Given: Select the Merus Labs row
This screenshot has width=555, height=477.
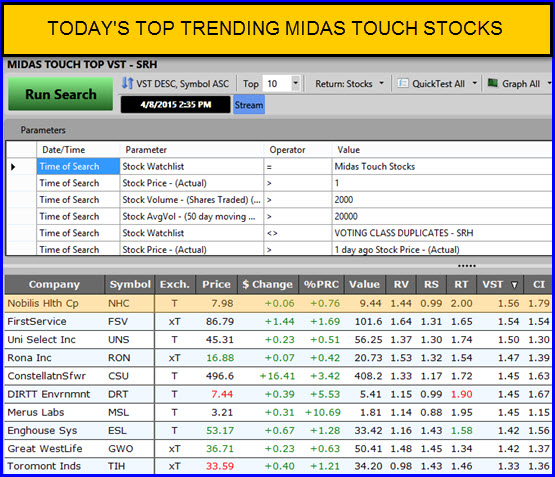Looking at the screenshot, I should (278, 412).
